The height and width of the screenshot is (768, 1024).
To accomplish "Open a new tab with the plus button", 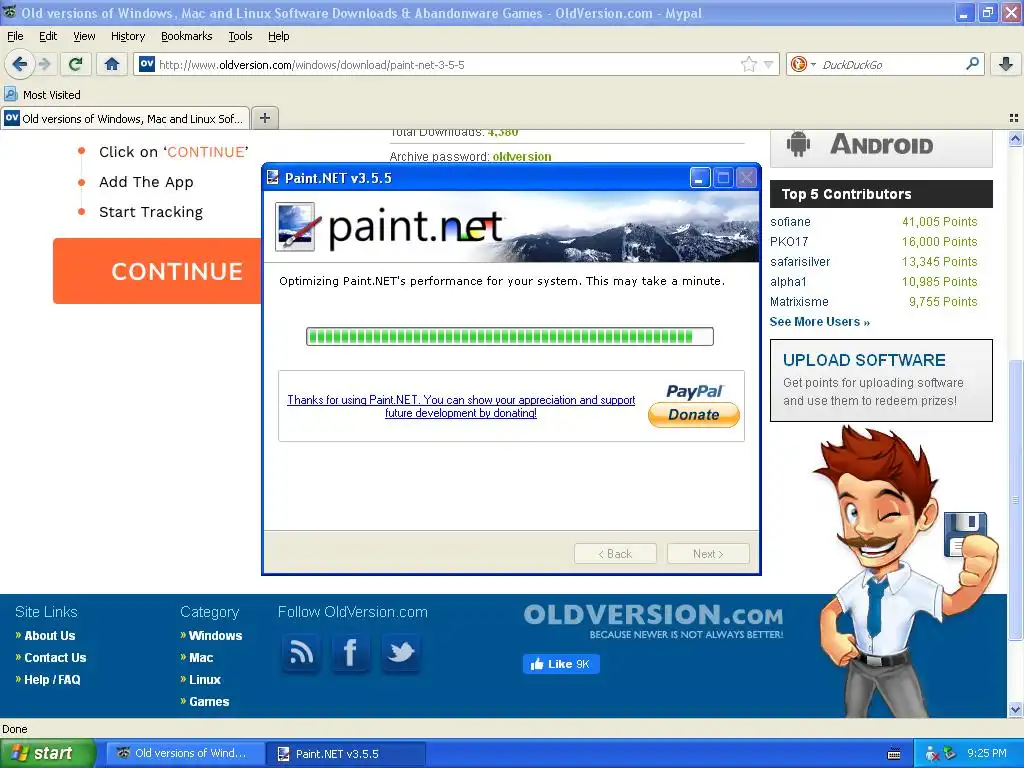I will [264, 118].
